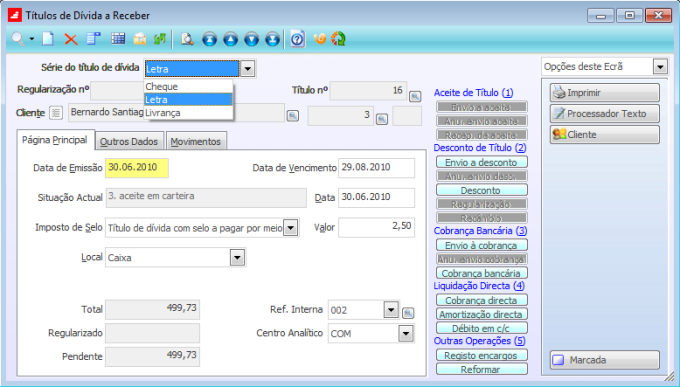Screen dimensions: 680x387
Task: Click the Envio a desconto button
Action: 481,162
